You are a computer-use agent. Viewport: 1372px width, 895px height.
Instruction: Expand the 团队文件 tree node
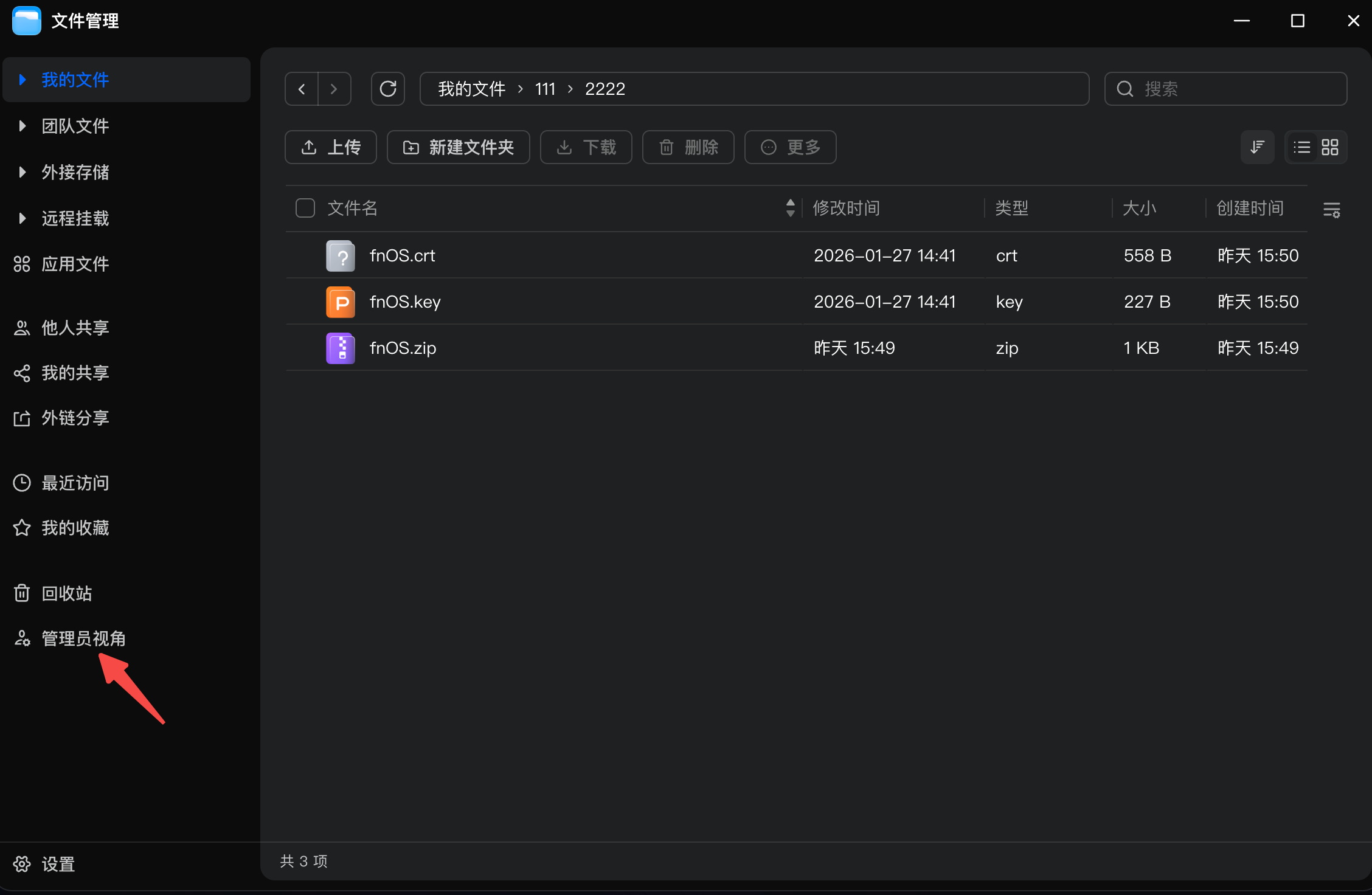[x=23, y=126]
